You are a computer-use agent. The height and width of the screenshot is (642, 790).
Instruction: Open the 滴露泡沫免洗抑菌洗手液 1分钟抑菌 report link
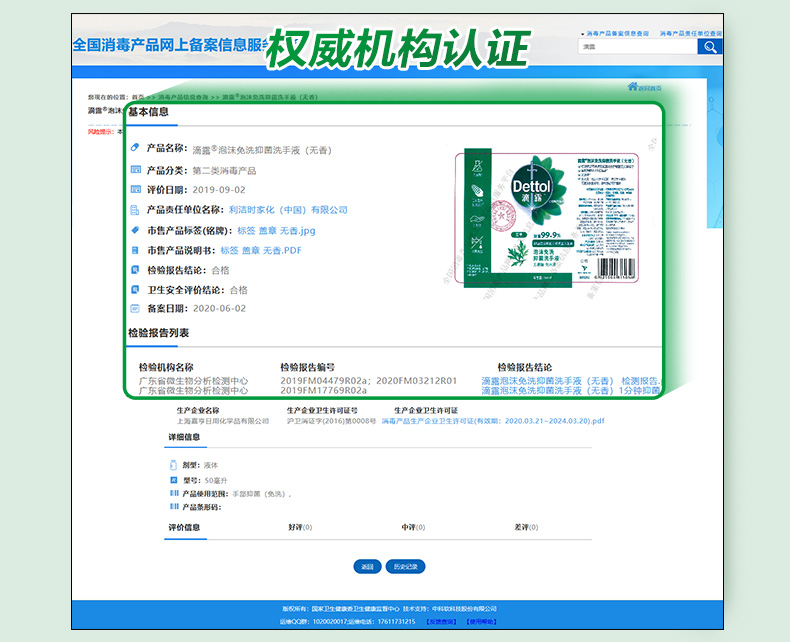click(571, 391)
